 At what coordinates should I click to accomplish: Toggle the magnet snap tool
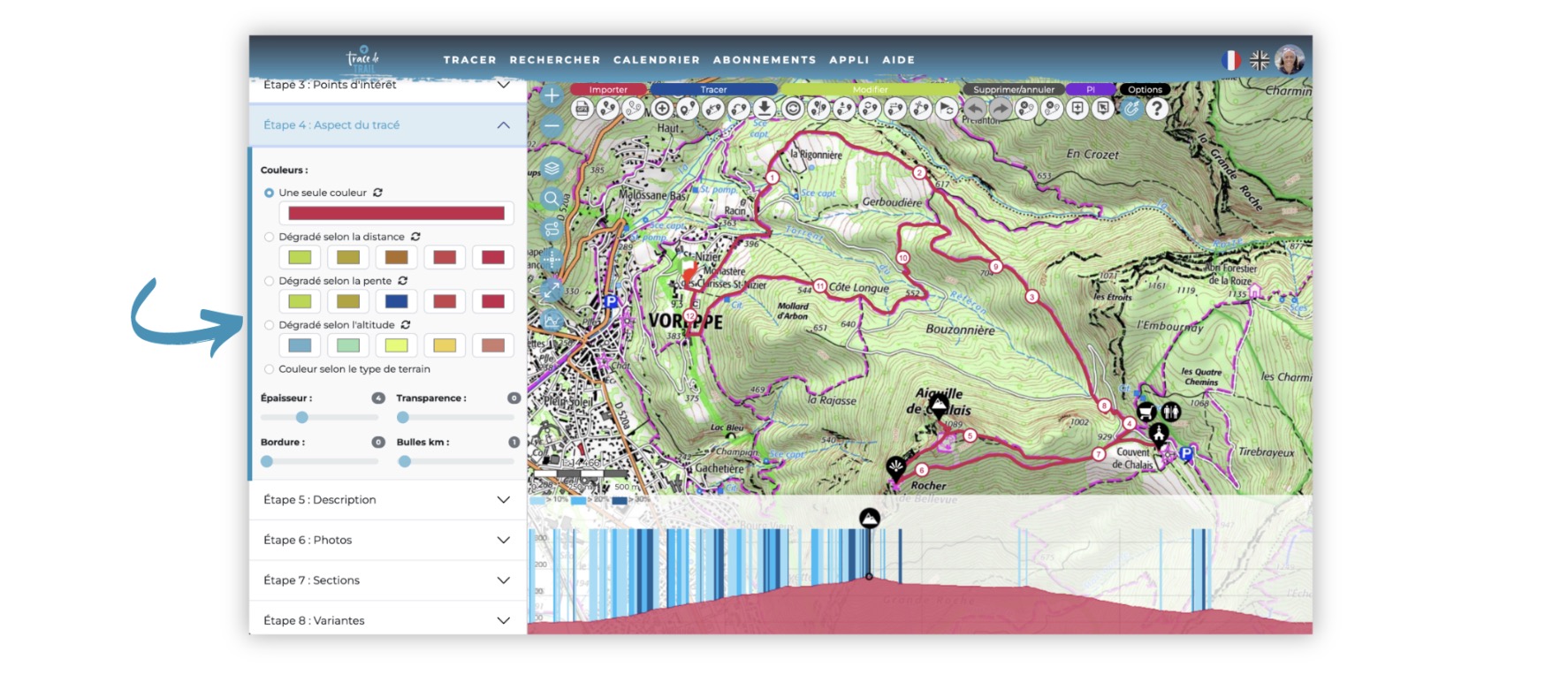coord(1130,109)
